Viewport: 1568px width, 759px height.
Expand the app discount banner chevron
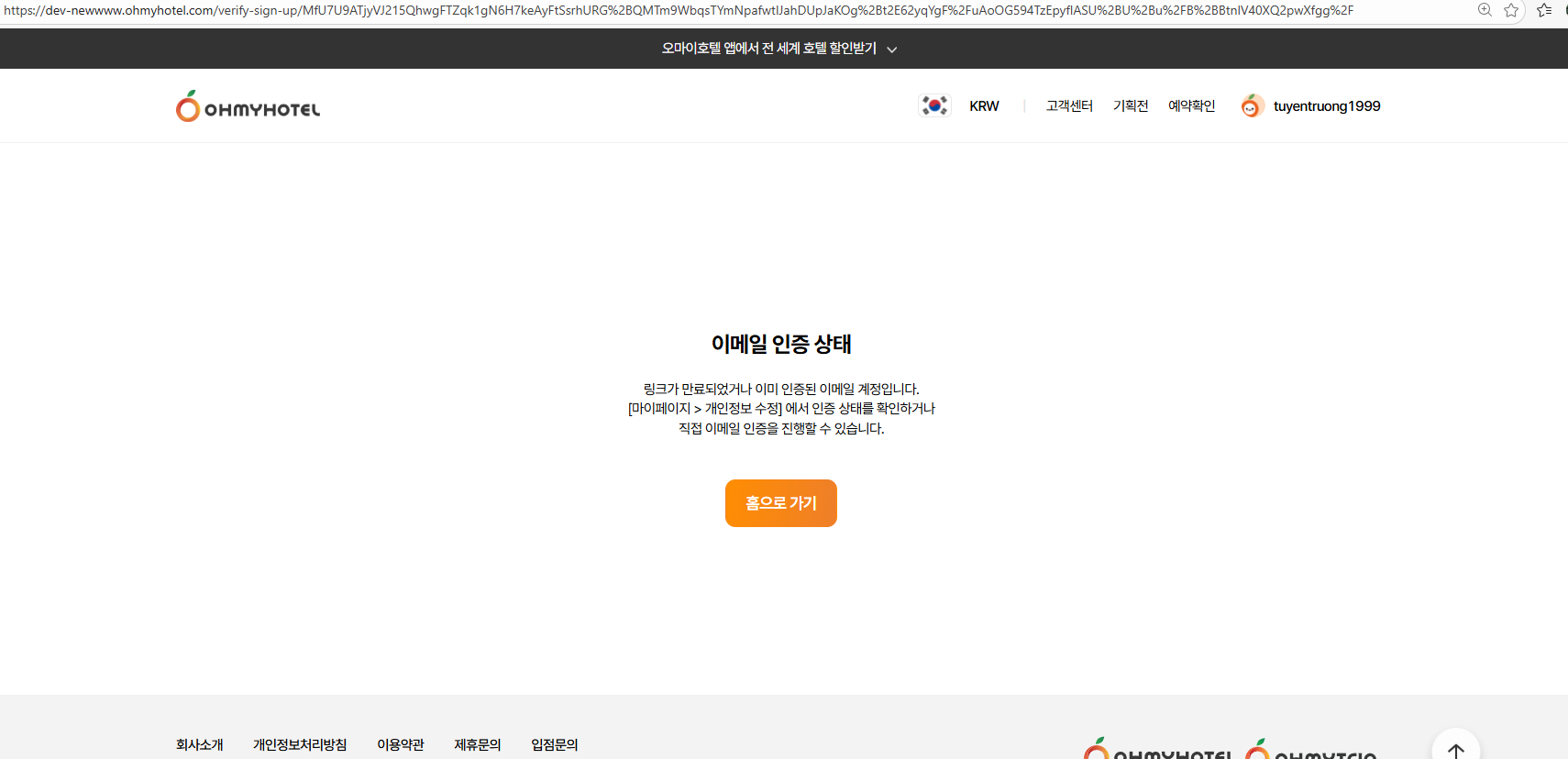tap(892, 49)
